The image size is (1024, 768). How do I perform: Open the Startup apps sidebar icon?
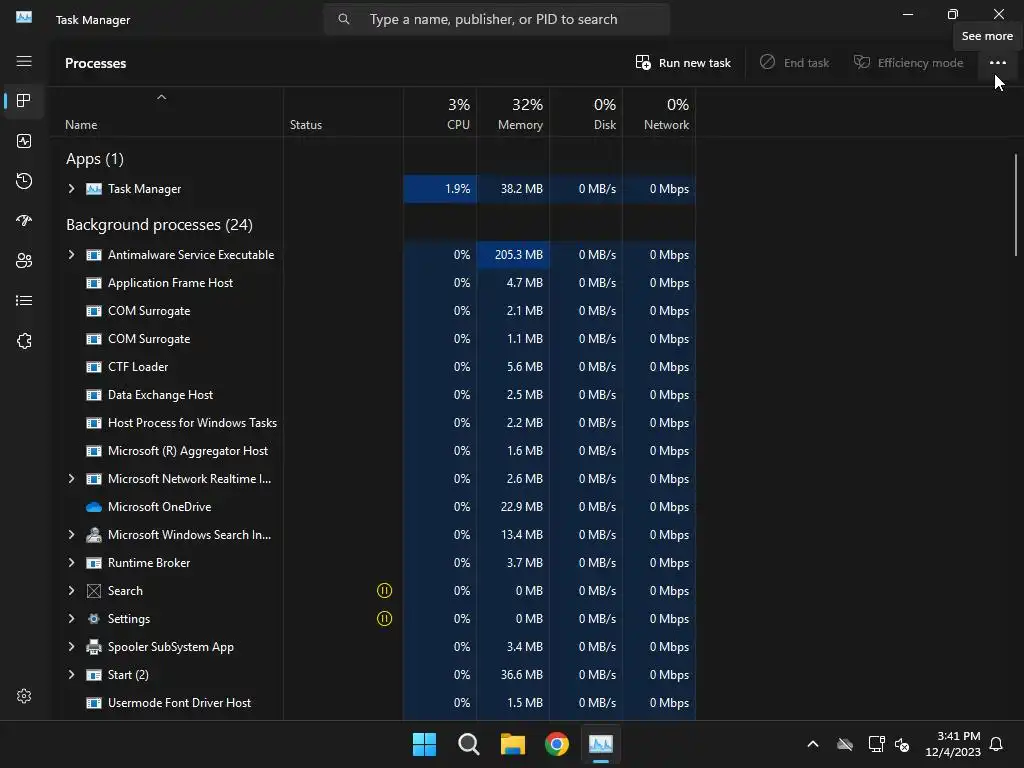[24, 221]
